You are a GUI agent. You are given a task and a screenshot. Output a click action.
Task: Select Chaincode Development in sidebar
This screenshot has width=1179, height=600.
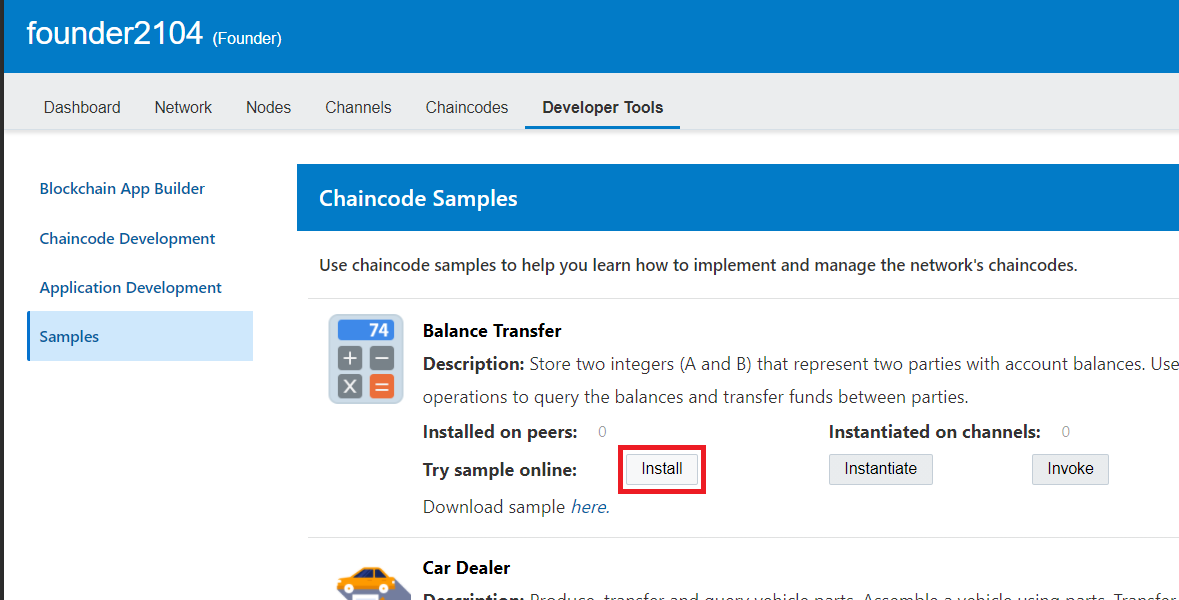click(127, 238)
